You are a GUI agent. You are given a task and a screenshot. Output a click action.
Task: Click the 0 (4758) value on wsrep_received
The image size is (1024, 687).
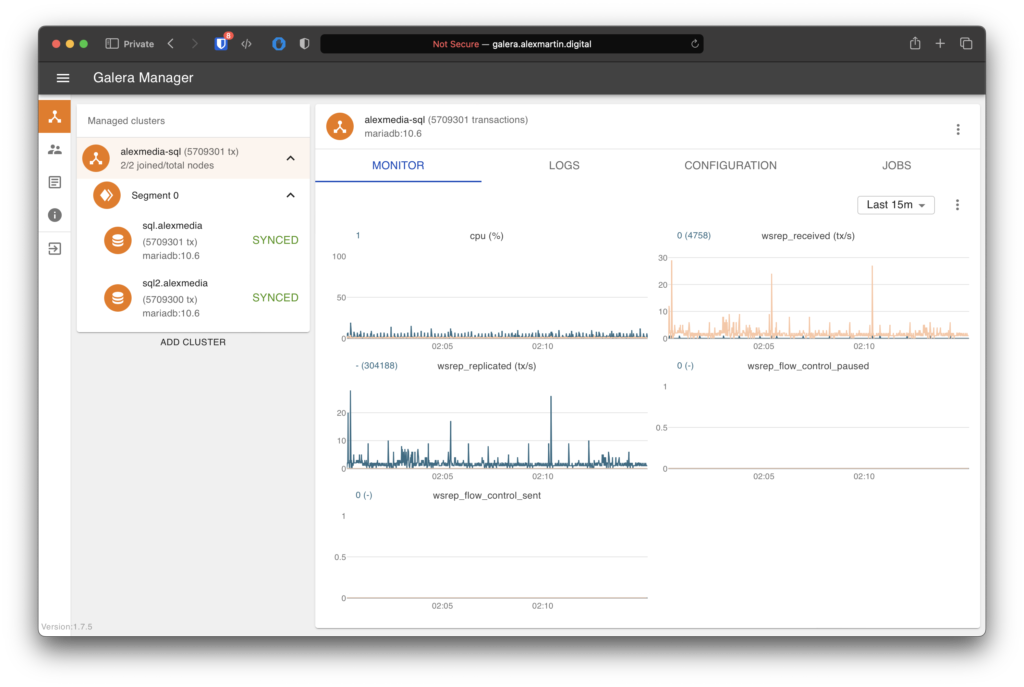coord(694,235)
